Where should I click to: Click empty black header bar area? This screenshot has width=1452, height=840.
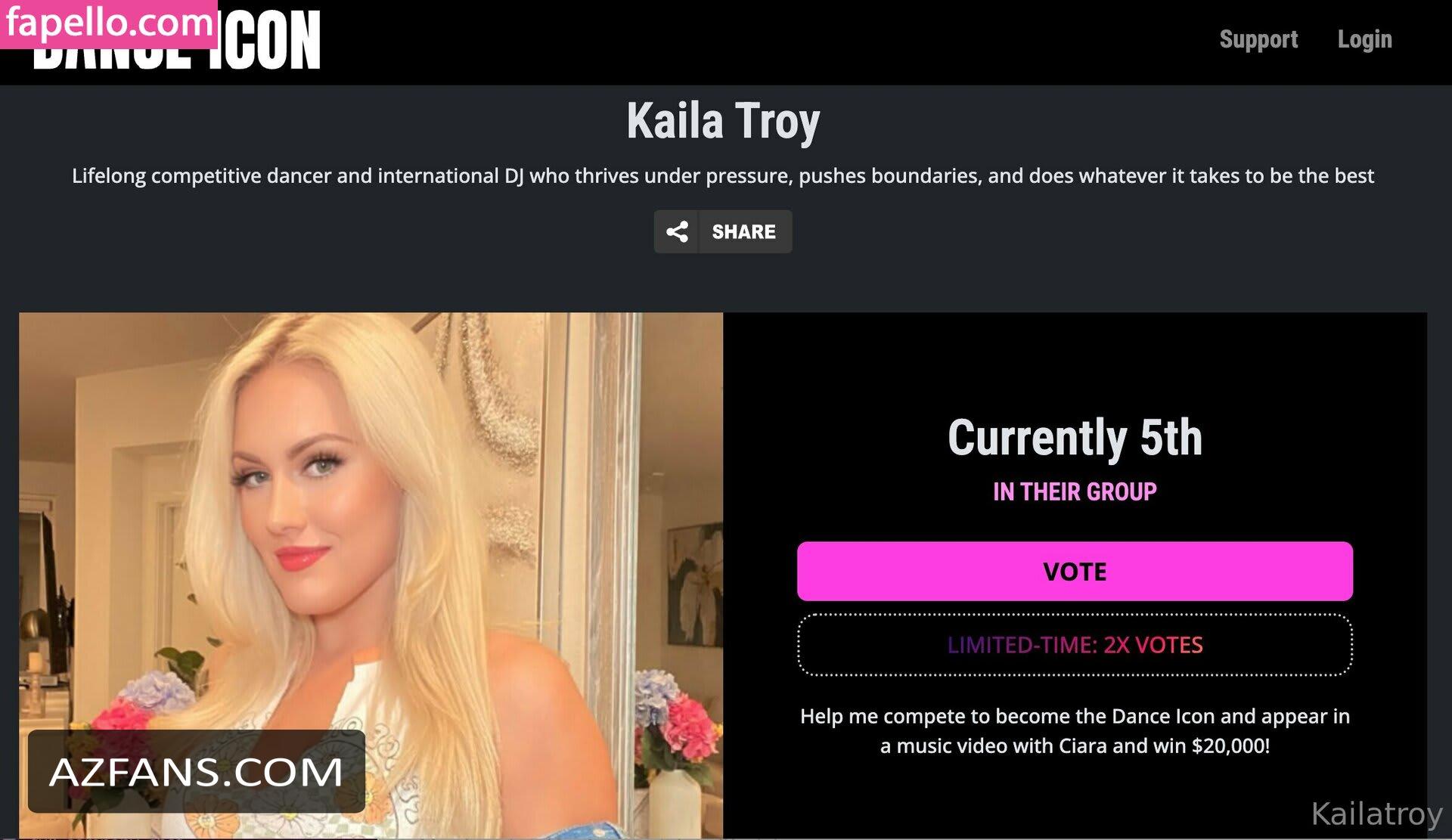pos(756,42)
